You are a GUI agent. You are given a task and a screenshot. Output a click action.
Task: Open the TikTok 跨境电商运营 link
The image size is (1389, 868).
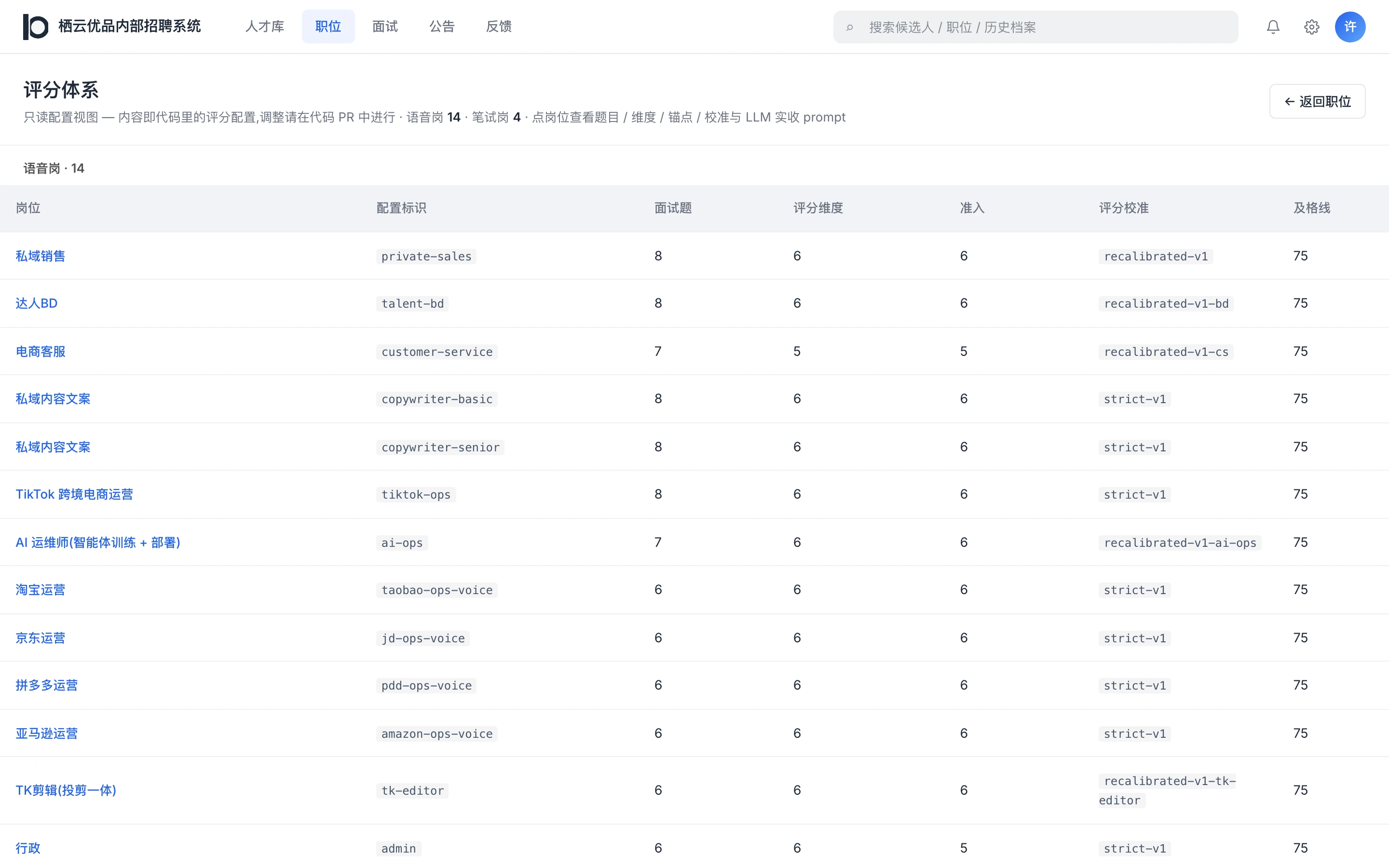tap(74, 494)
